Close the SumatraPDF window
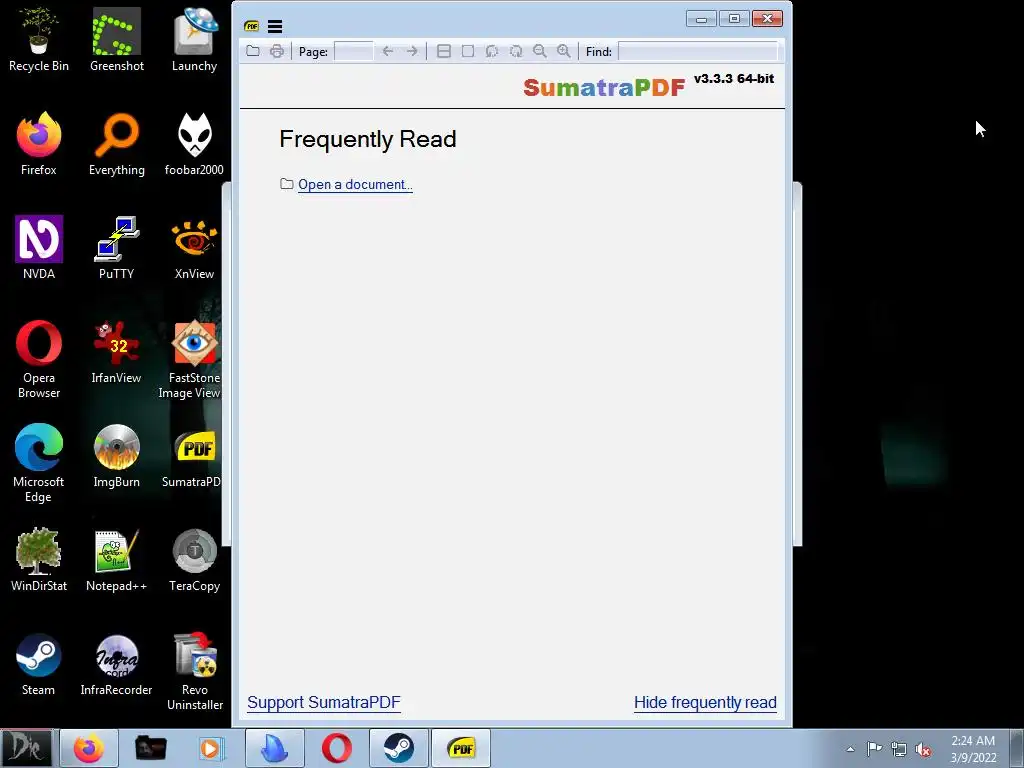This screenshot has width=1024, height=768. pos(767,19)
